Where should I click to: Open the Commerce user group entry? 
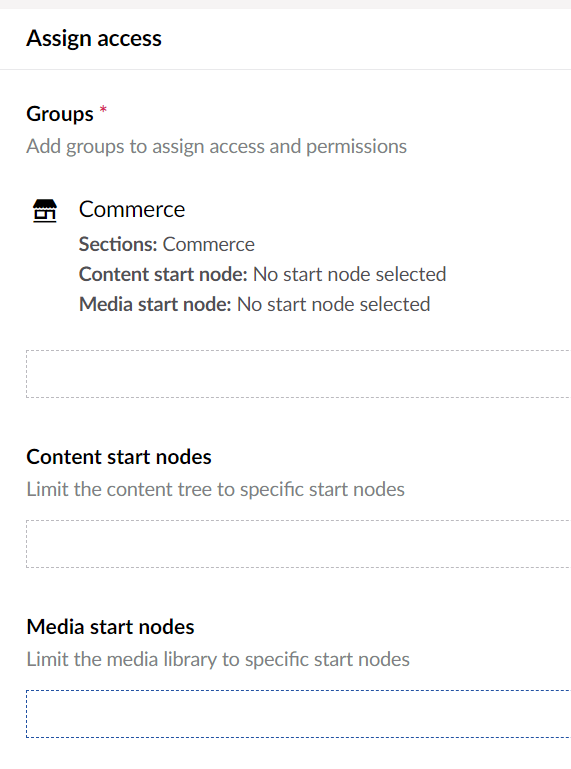(131, 209)
